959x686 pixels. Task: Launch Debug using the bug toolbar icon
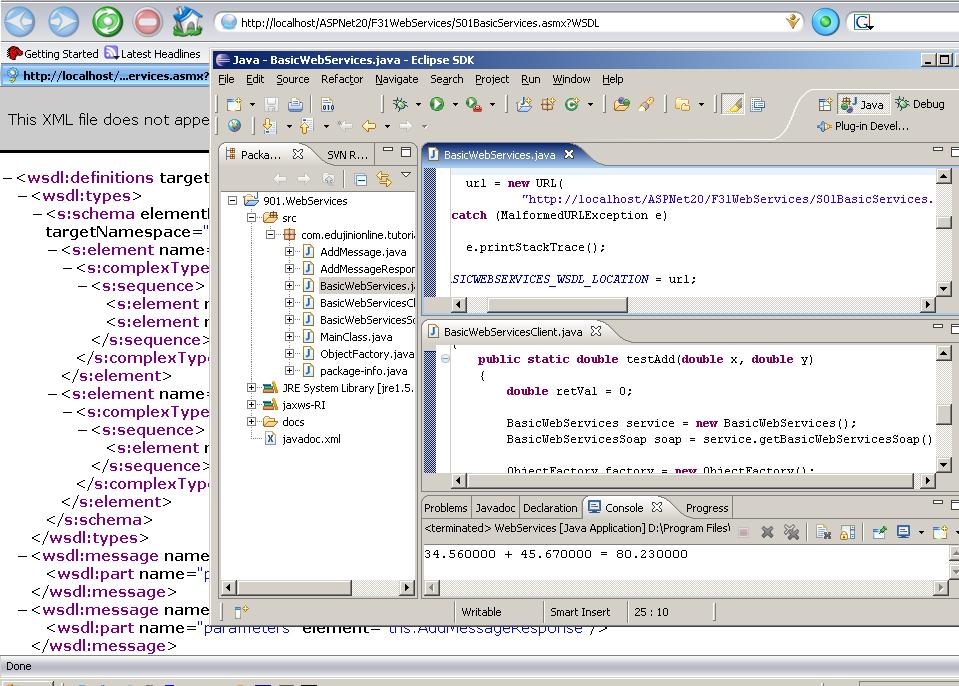coord(400,105)
